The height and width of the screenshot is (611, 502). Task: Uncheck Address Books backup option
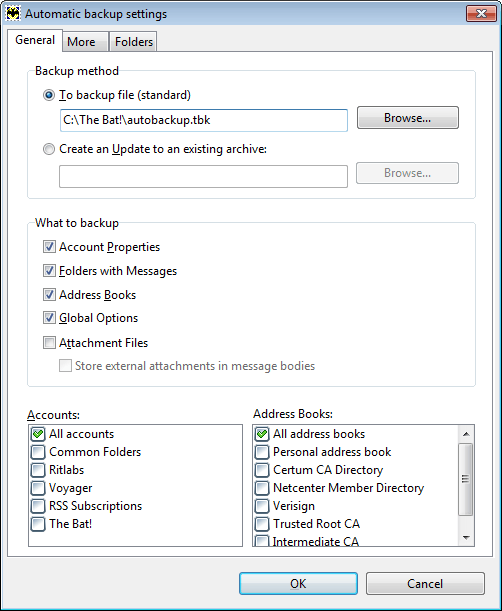click(x=49, y=295)
